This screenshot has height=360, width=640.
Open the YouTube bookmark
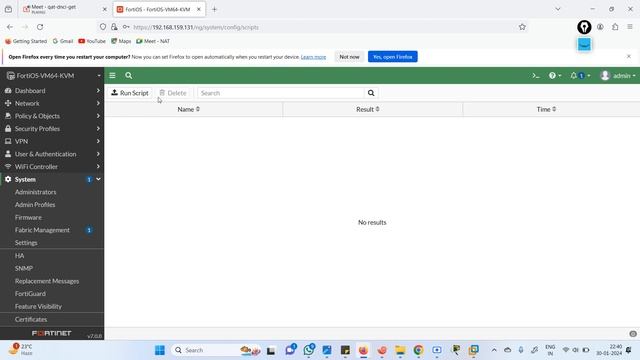coord(92,41)
